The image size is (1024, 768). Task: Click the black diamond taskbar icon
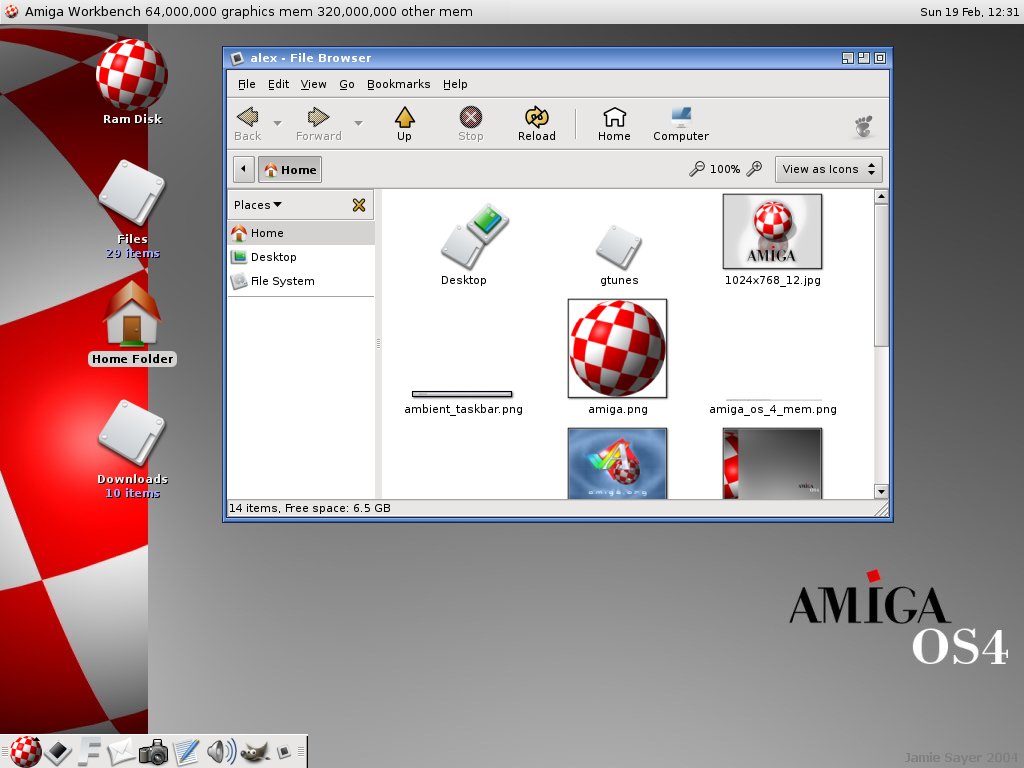point(57,752)
